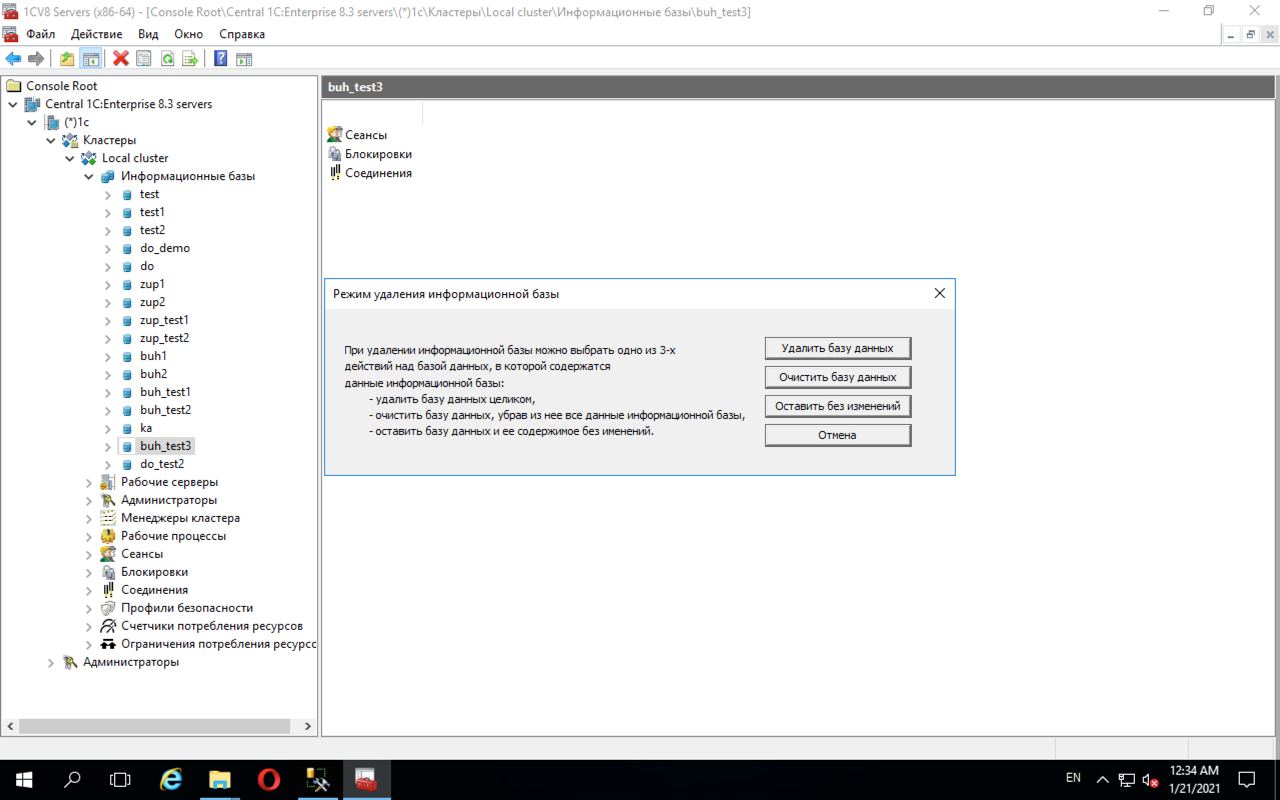Open Opera browser from taskbar
Image resolution: width=1280 pixels, height=800 pixels.
[269, 779]
